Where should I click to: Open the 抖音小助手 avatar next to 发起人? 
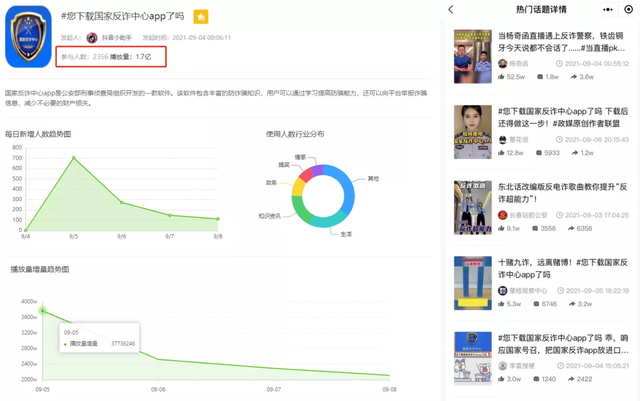click(x=92, y=38)
